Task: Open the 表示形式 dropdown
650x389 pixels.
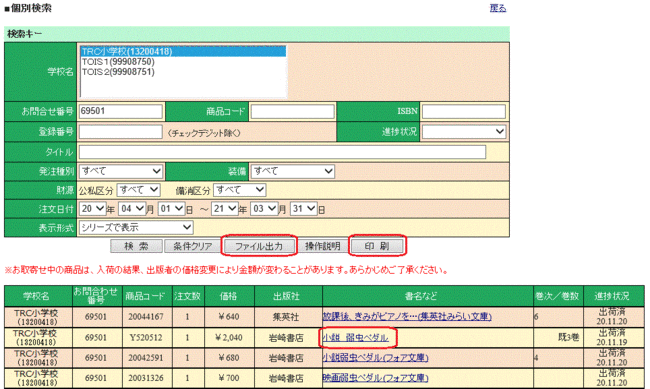Action: point(136,227)
